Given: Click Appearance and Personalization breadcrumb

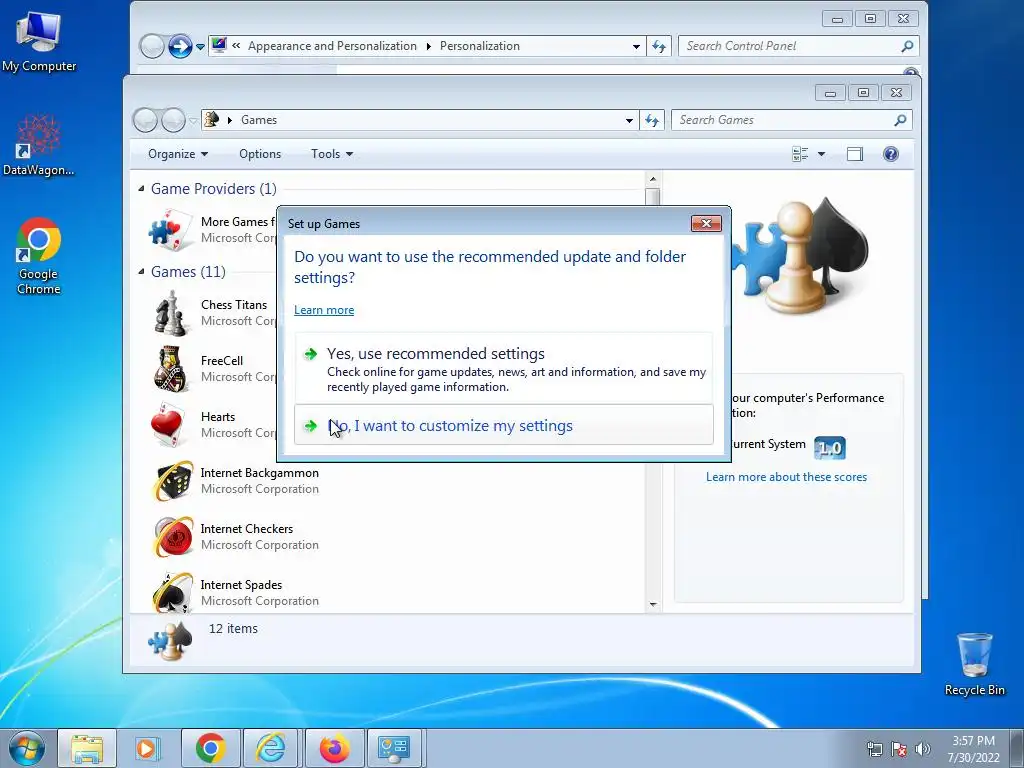Looking at the screenshot, I should tap(332, 46).
